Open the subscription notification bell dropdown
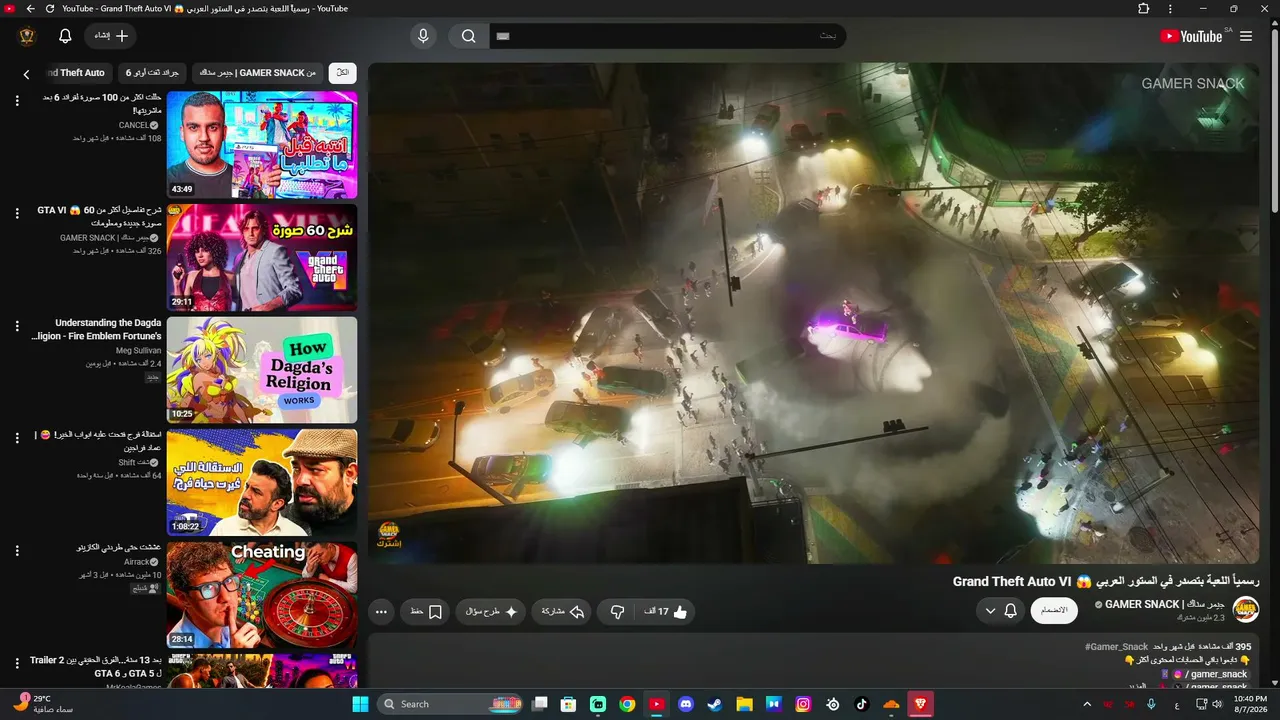The height and width of the screenshot is (720, 1280). coord(1000,610)
